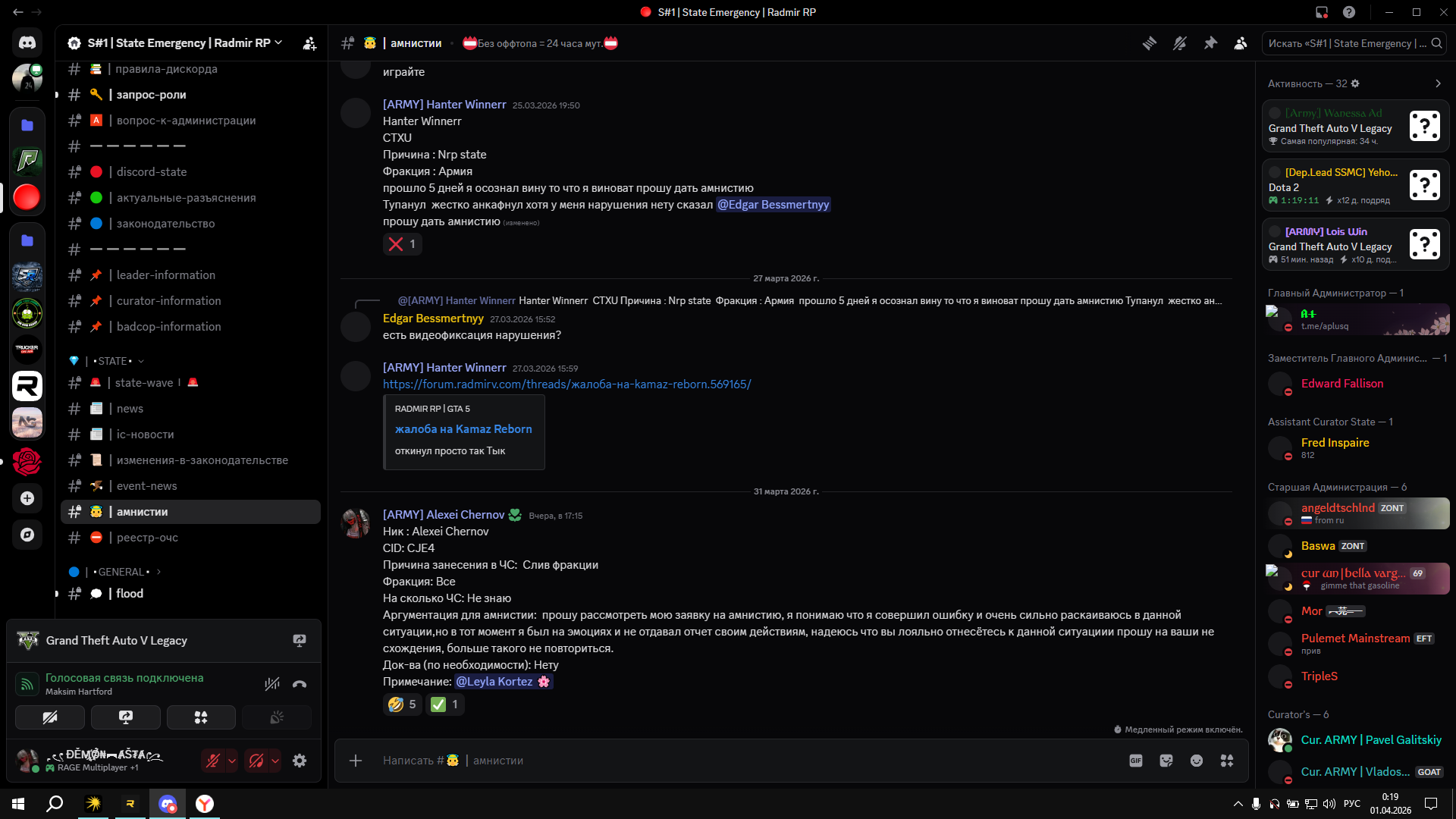Open the sticker picker in message box
1456x819 pixels.
point(1166,761)
